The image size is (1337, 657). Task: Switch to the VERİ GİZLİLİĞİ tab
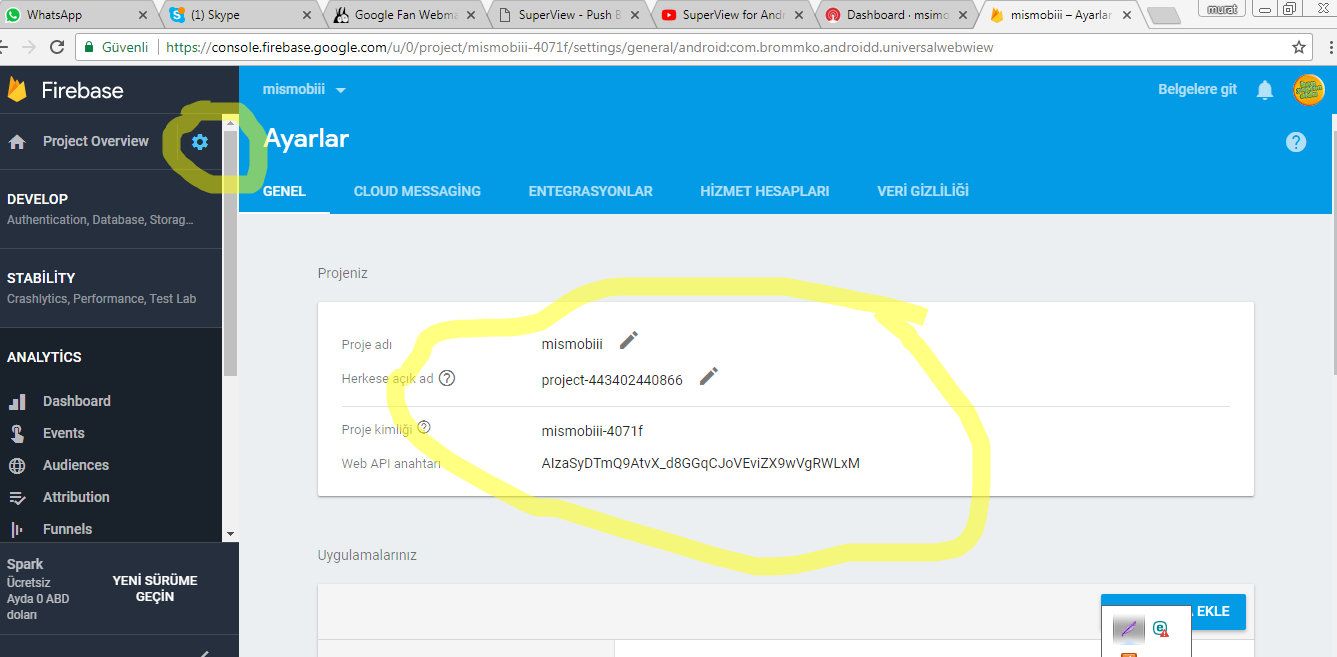(922, 191)
